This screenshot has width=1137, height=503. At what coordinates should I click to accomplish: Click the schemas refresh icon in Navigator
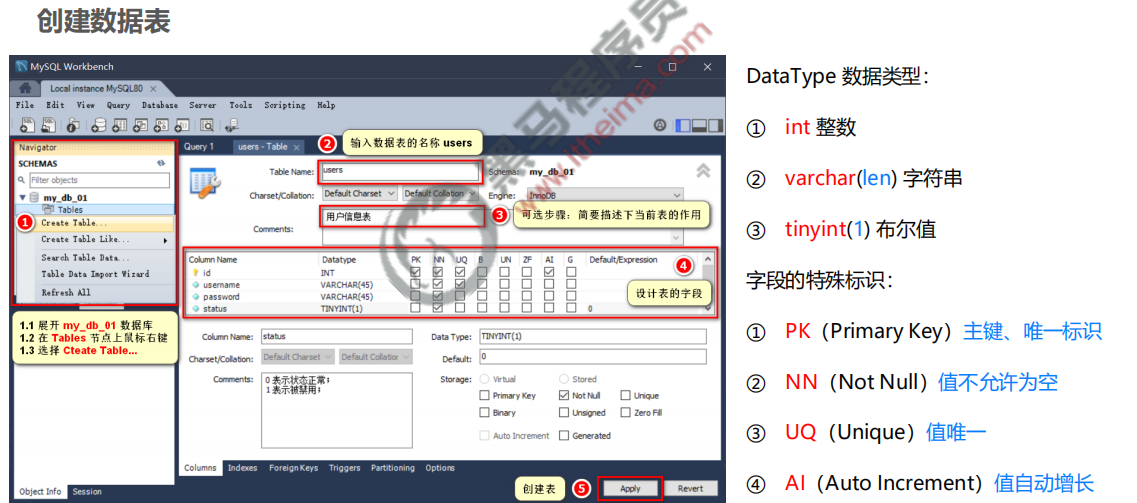(160, 163)
